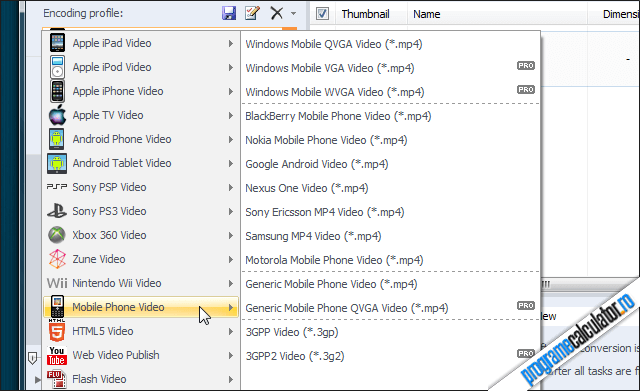
Task: Click the Mobile Phone Video icon
Action: tap(57, 307)
